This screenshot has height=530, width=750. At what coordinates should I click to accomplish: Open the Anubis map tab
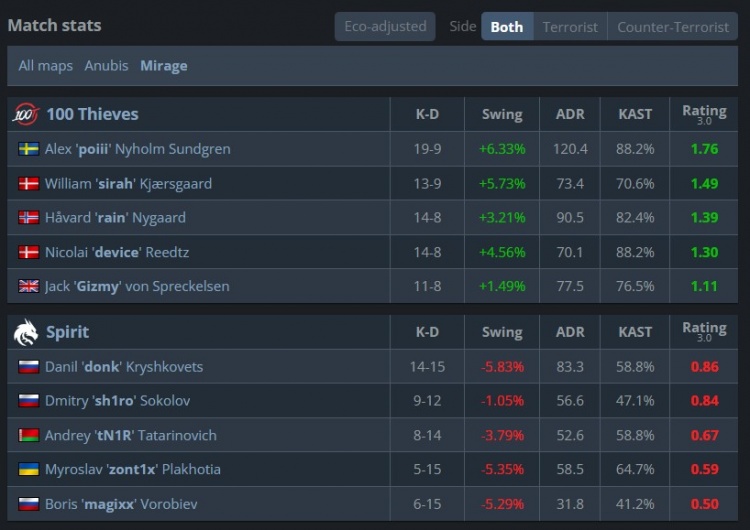coord(106,66)
